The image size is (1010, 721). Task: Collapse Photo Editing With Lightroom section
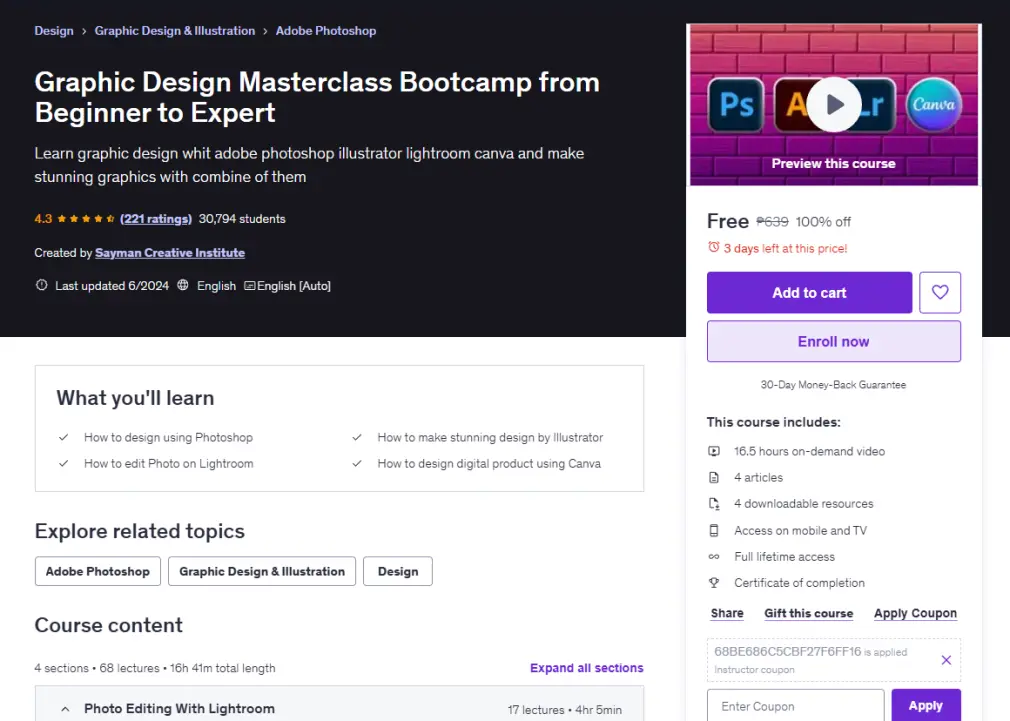point(65,709)
